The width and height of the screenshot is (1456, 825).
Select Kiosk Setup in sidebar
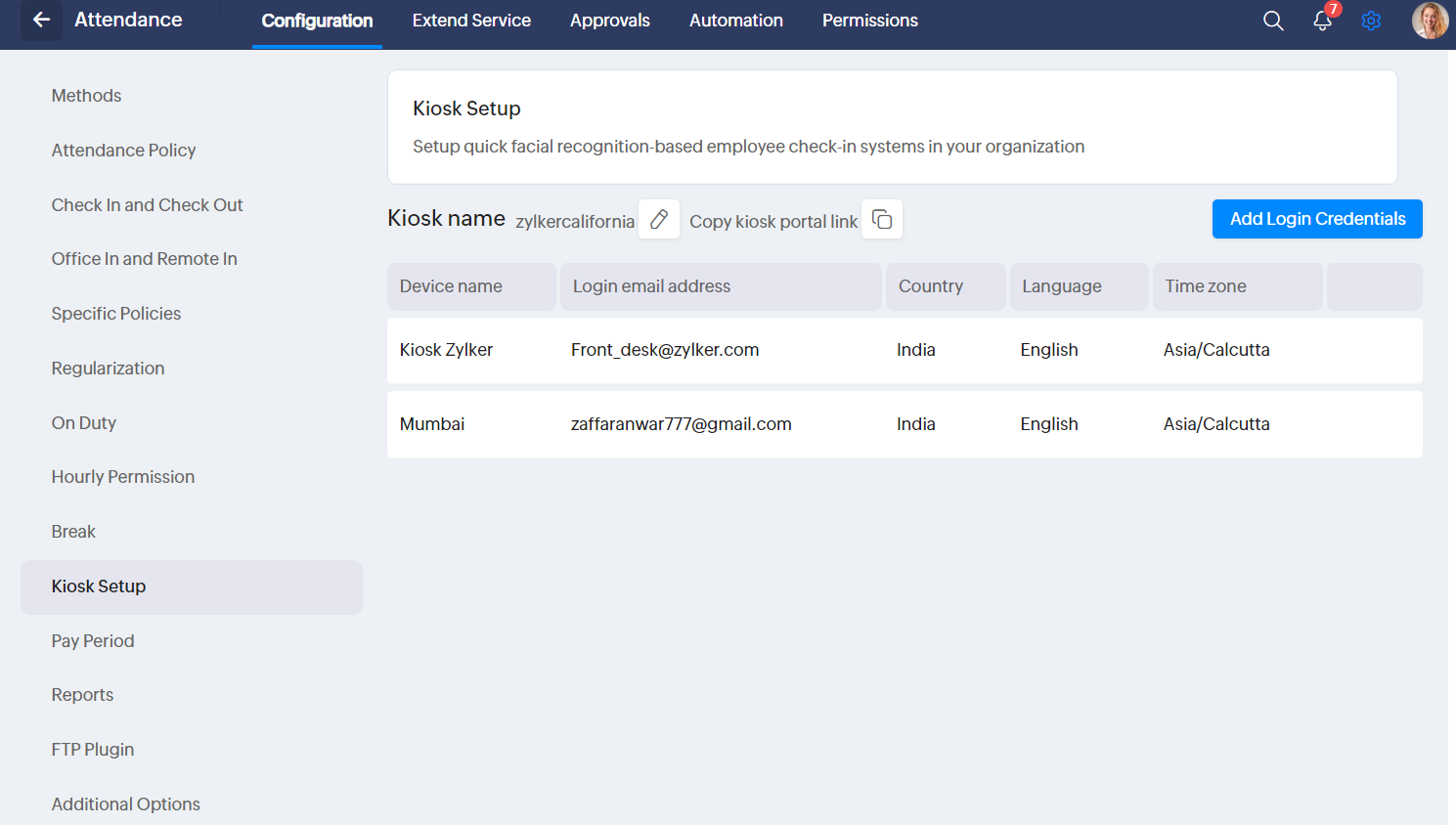[x=192, y=586]
